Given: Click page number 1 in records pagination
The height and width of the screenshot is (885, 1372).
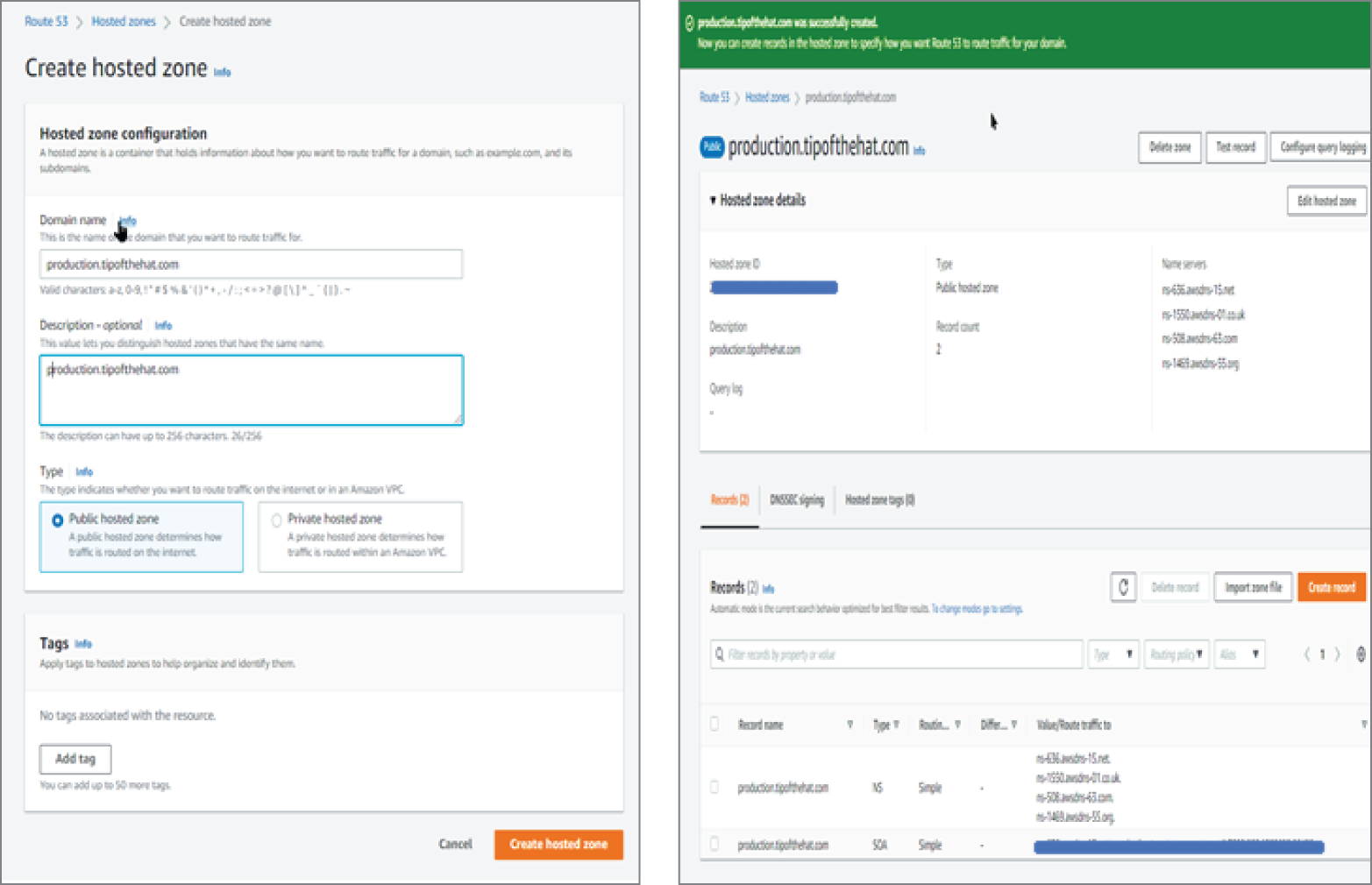Looking at the screenshot, I should (1322, 655).
